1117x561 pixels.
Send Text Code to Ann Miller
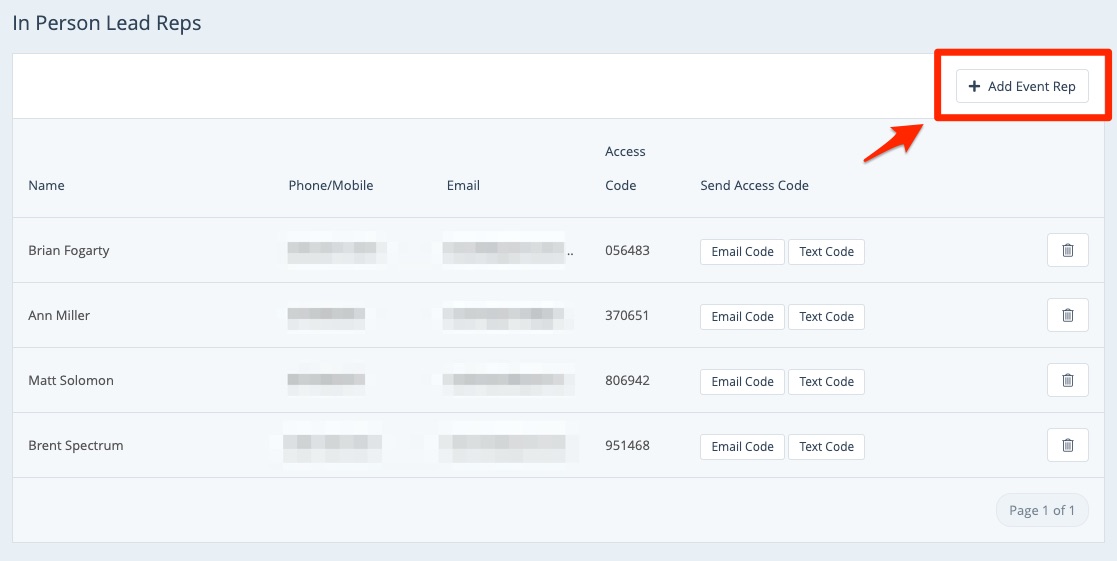pos(826,317)
